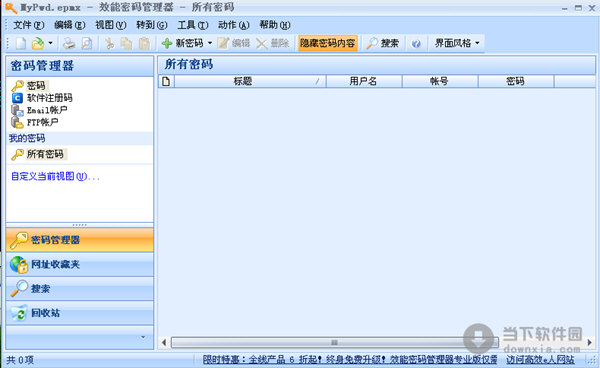
Task: Click the 搜索 navigation pane button
Action: [80, 288]
